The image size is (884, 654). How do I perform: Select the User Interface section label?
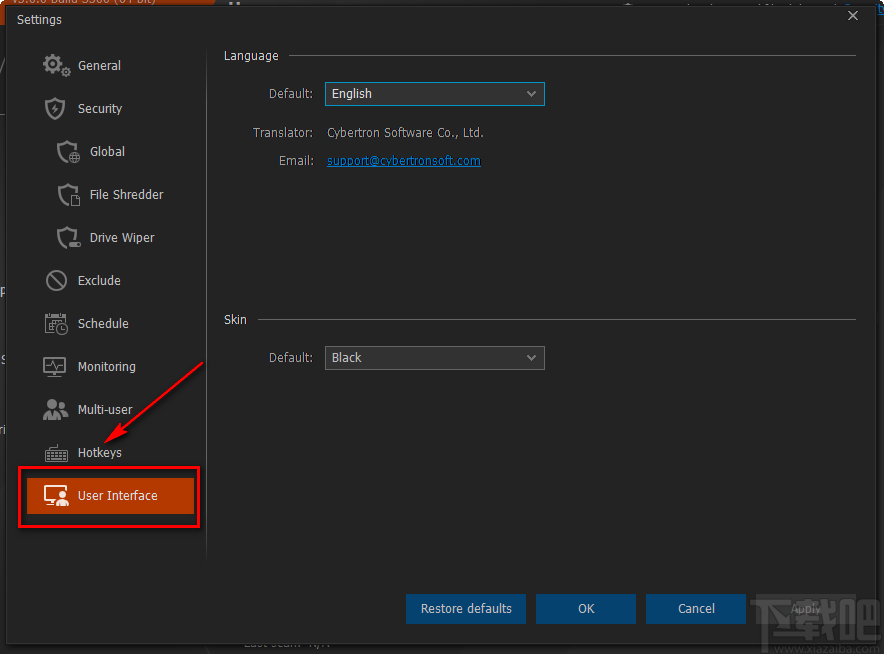[117, 496]
